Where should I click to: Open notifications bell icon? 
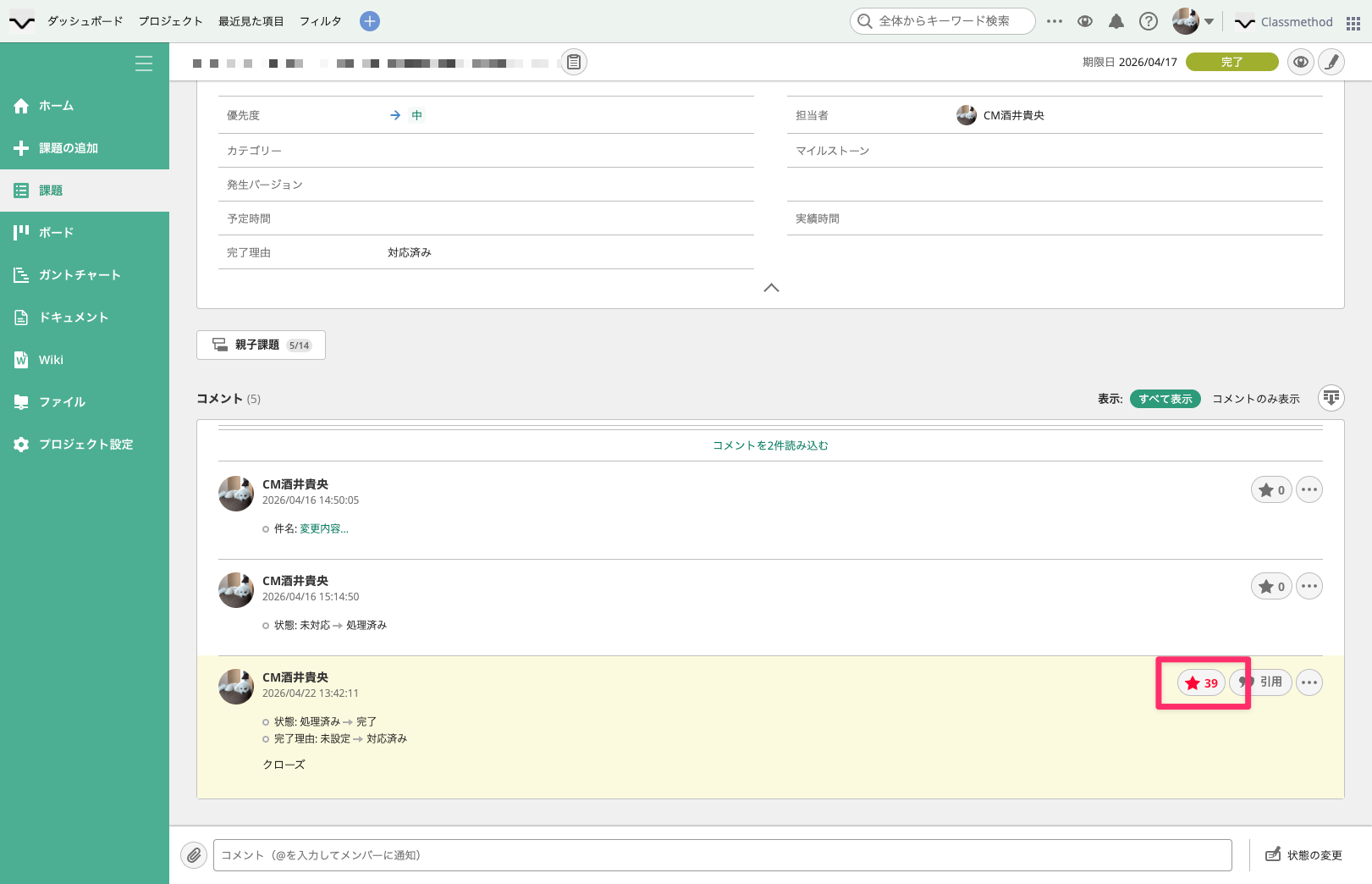(1116, 21)
